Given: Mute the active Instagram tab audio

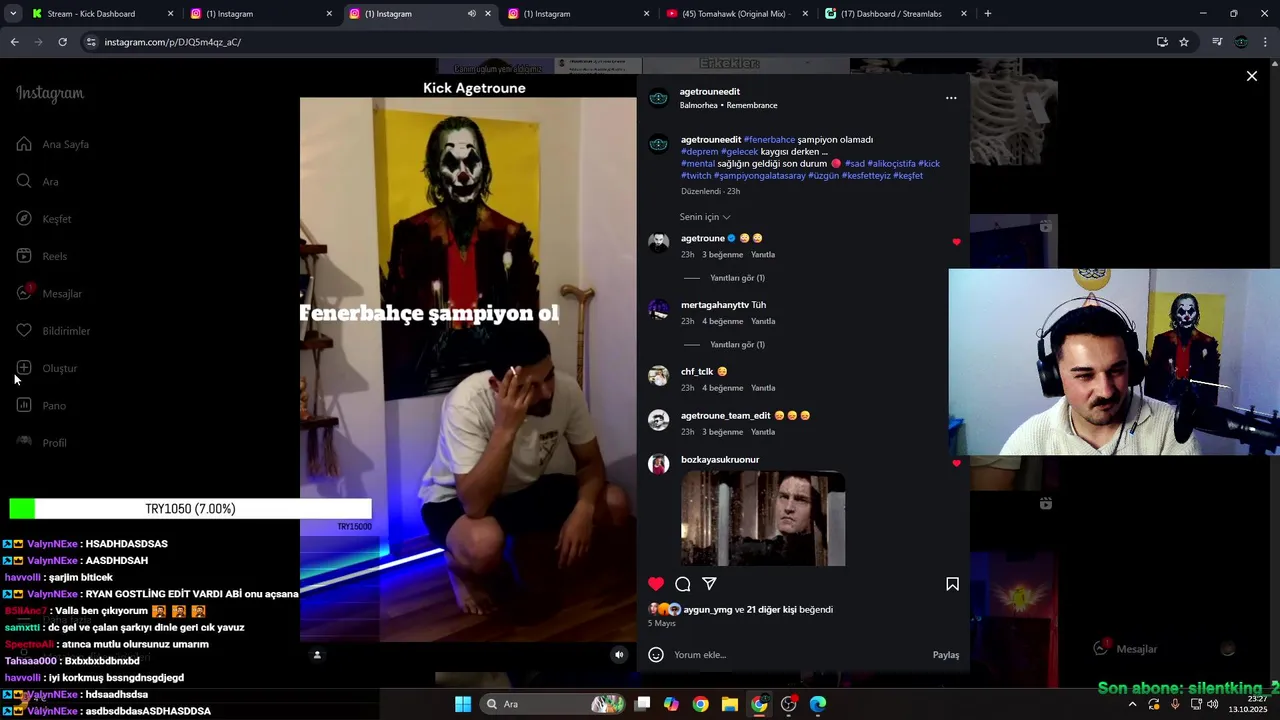Looking at the screenshot, I should point(471,14).
